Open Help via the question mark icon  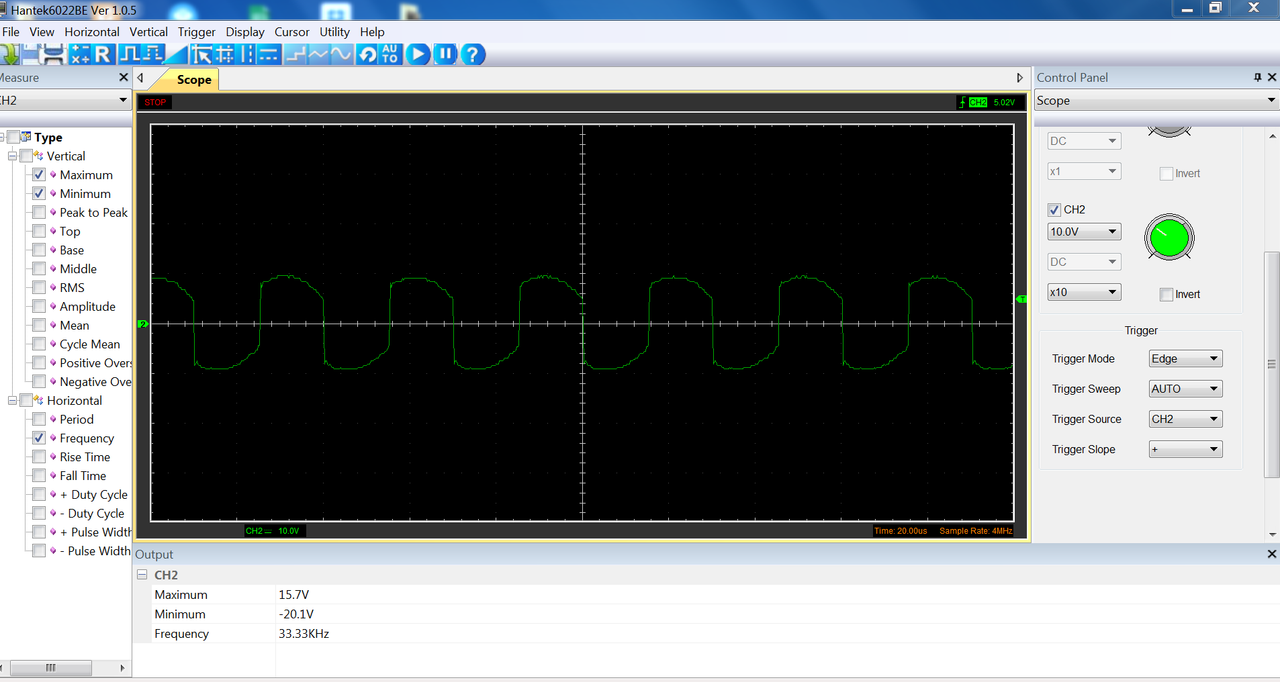[473, 54]
